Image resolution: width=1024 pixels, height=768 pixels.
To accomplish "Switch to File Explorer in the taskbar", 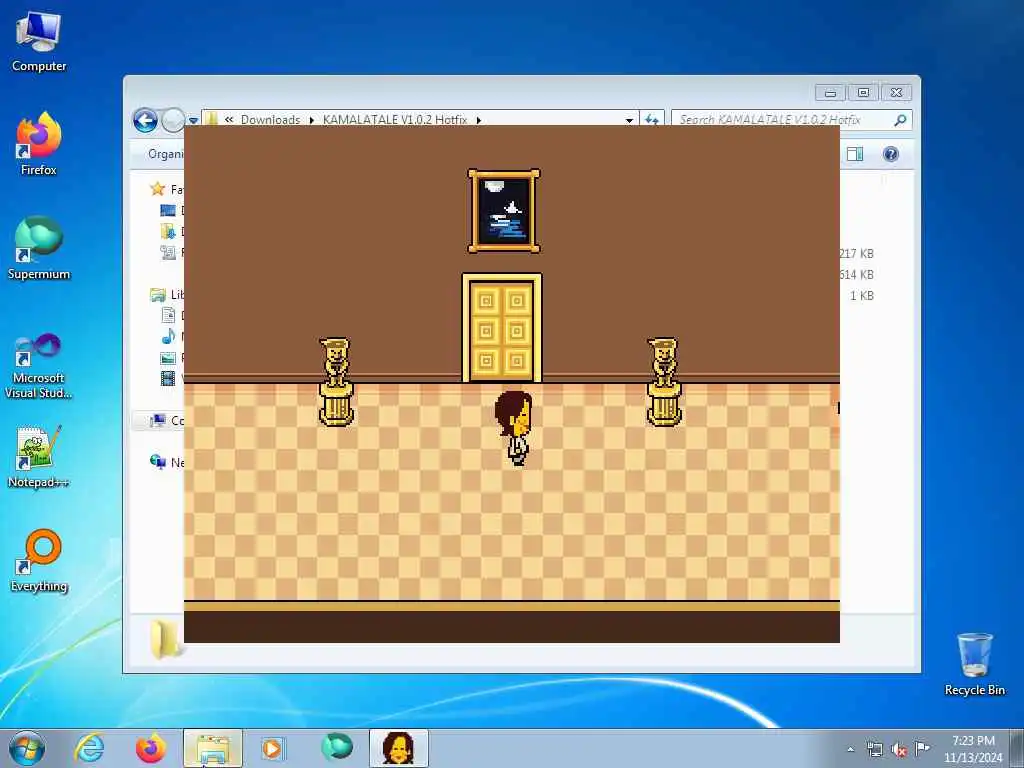I will (213, 748).
